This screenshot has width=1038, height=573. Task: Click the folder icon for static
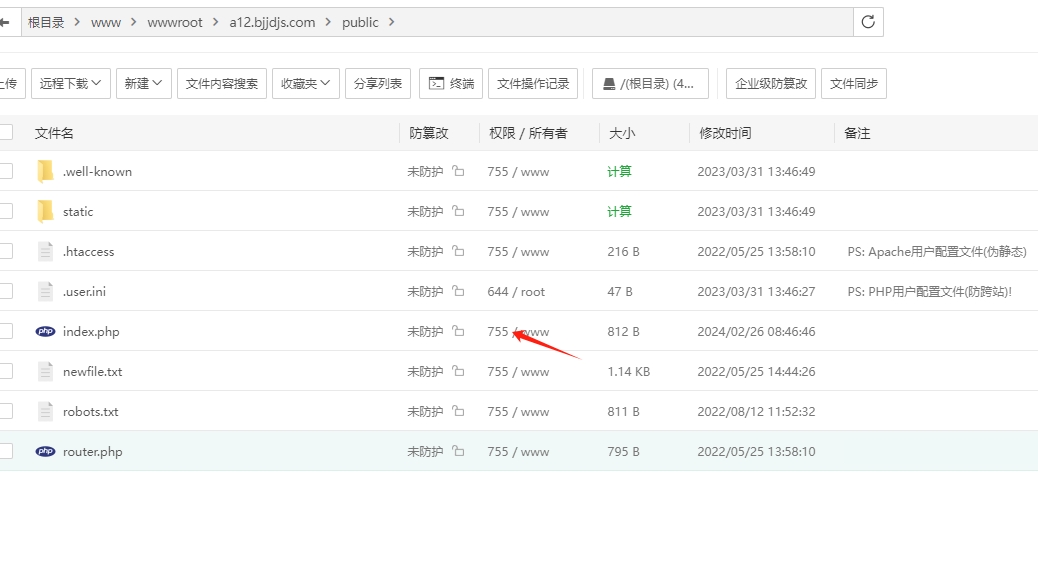point(45,211)
